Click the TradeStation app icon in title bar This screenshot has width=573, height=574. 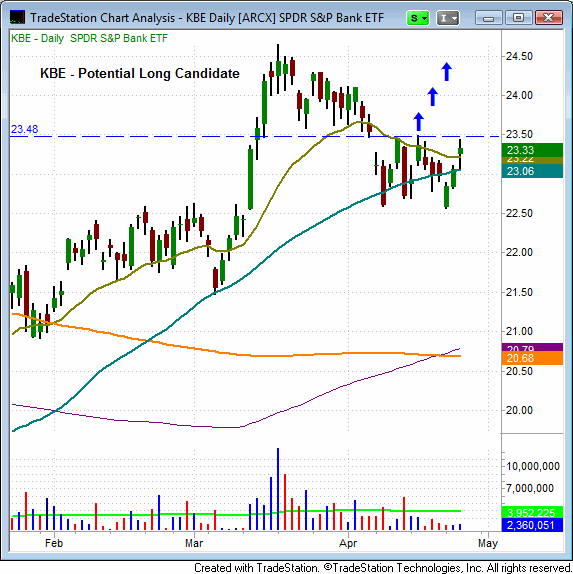(17, 17)
